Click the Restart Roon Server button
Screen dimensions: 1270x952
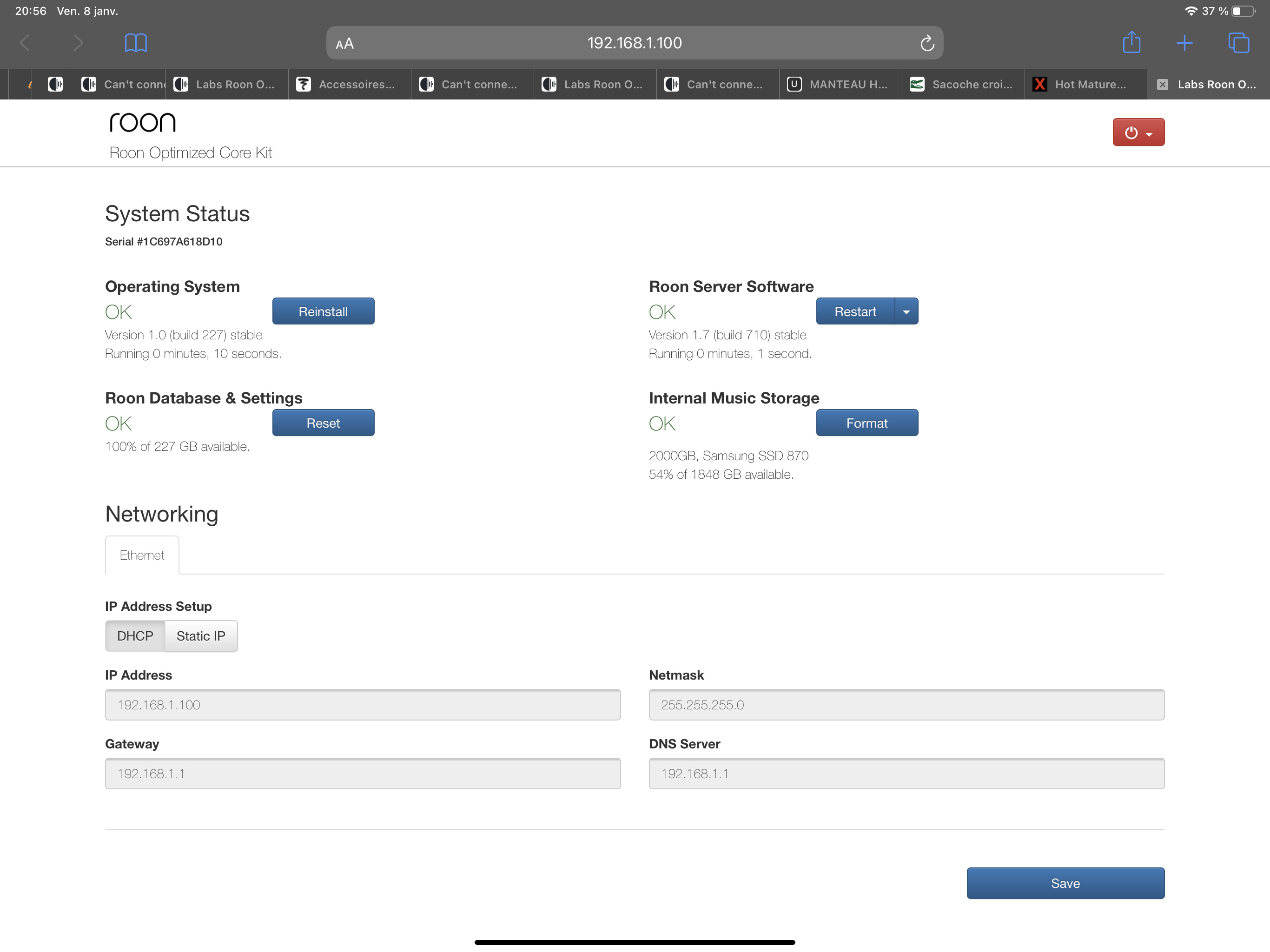click(x=855, y=311)
